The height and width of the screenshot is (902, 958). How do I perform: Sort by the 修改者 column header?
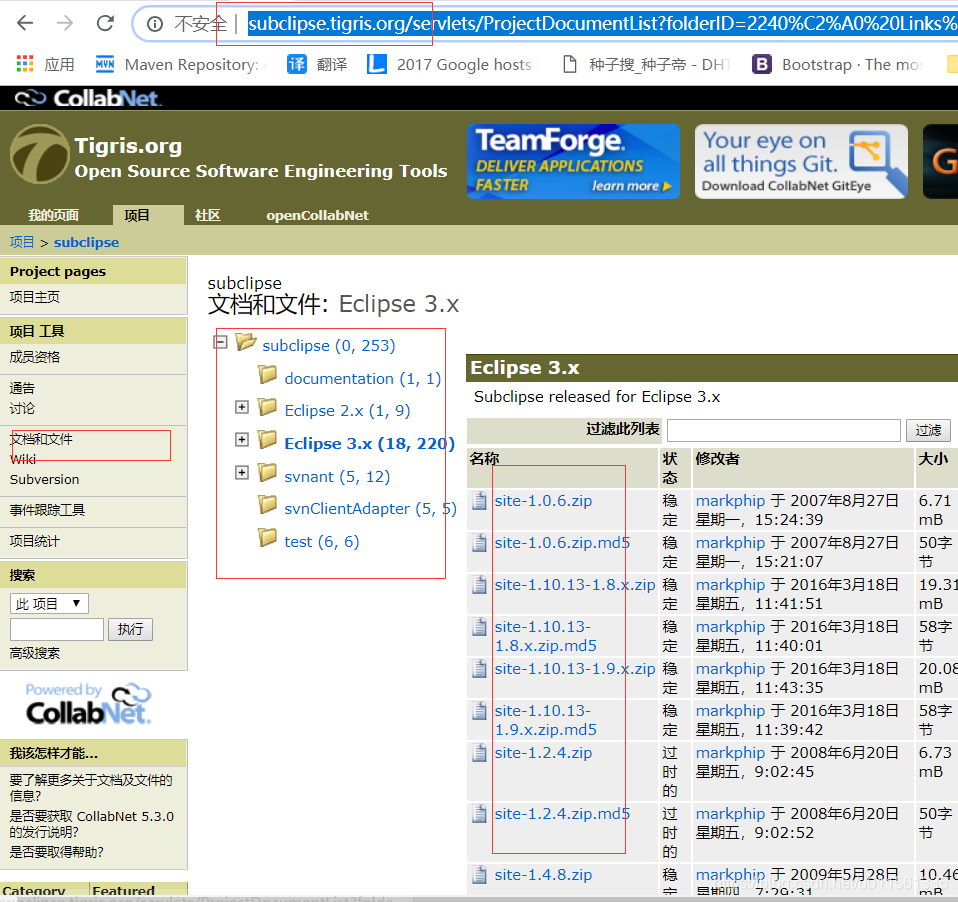[717, 458]
